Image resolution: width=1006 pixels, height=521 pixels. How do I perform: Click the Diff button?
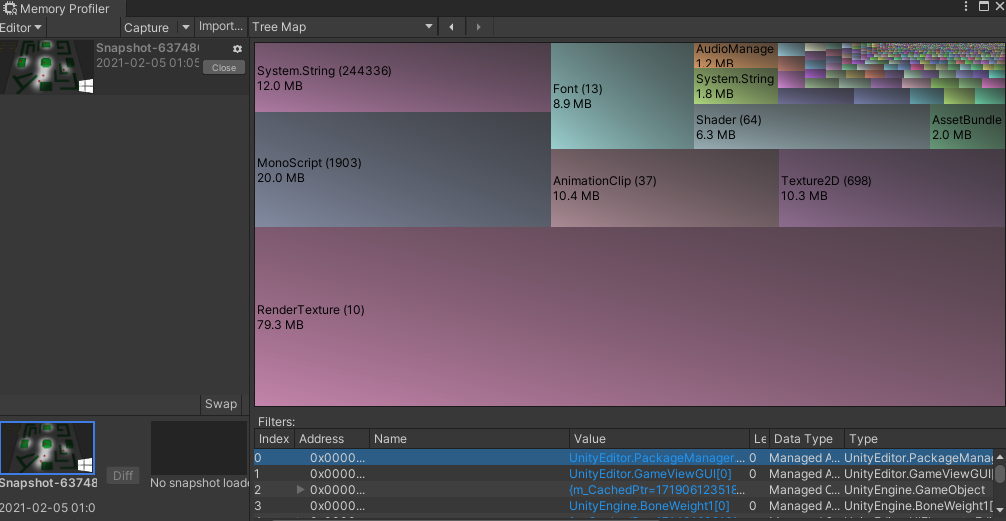click(123, 475)
